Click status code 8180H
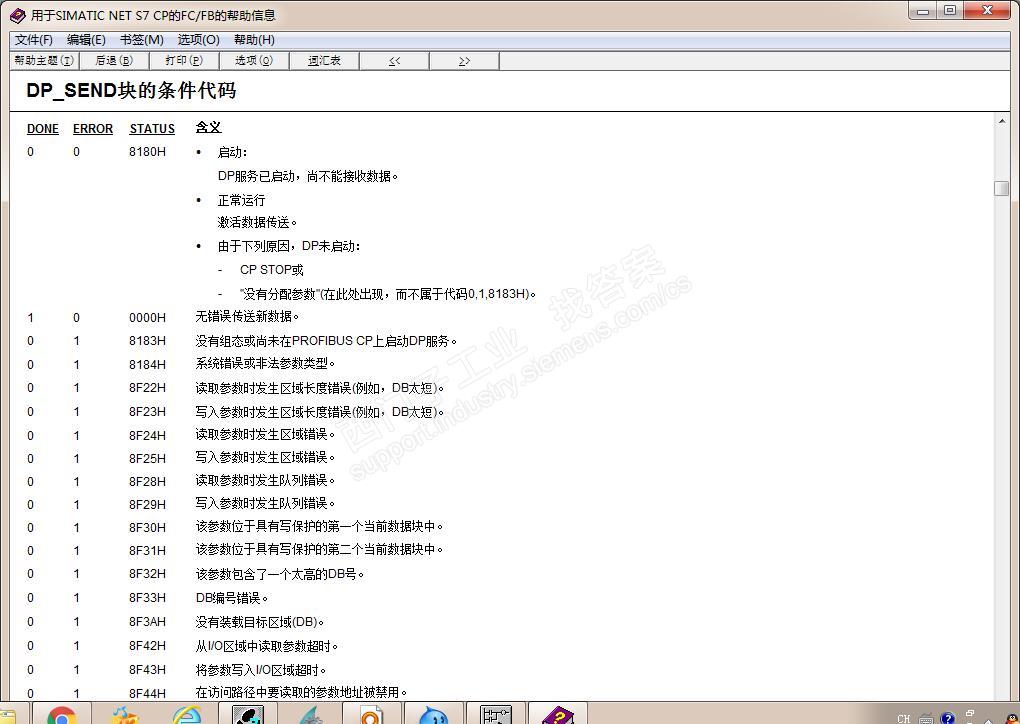This screenshot has height=724, width=1020. (x=147, y=152)
